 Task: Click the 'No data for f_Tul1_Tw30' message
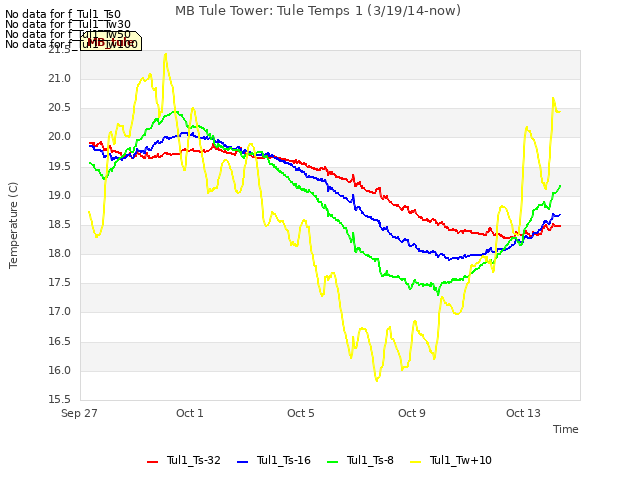coord(68,24)
